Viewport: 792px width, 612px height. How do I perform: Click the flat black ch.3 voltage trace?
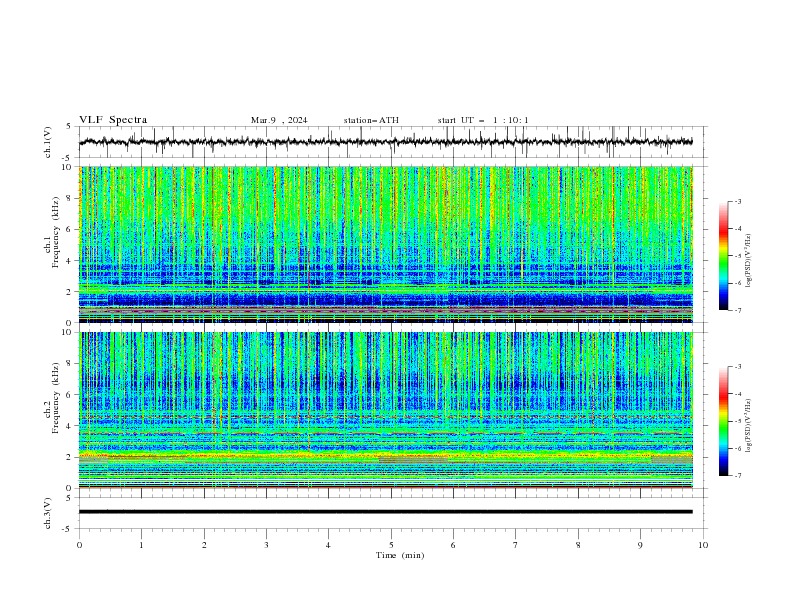tap(385, 512)
